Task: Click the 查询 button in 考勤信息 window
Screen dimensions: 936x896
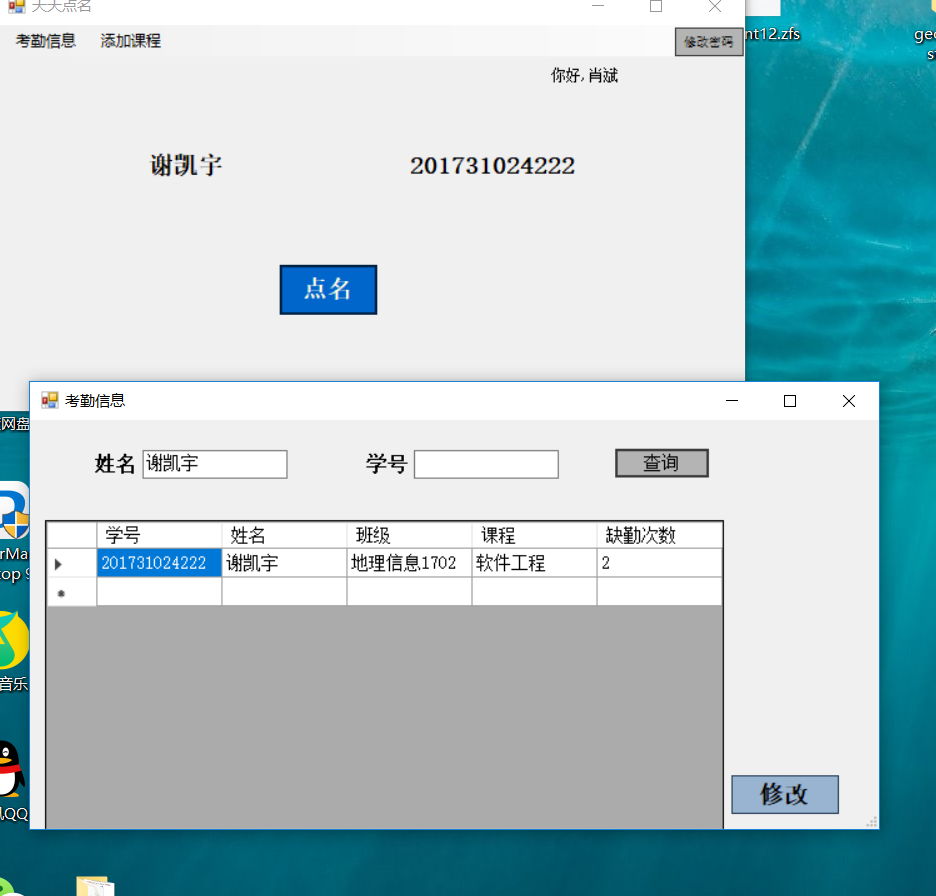Action: pyautogui.click(x=662, y=463)
